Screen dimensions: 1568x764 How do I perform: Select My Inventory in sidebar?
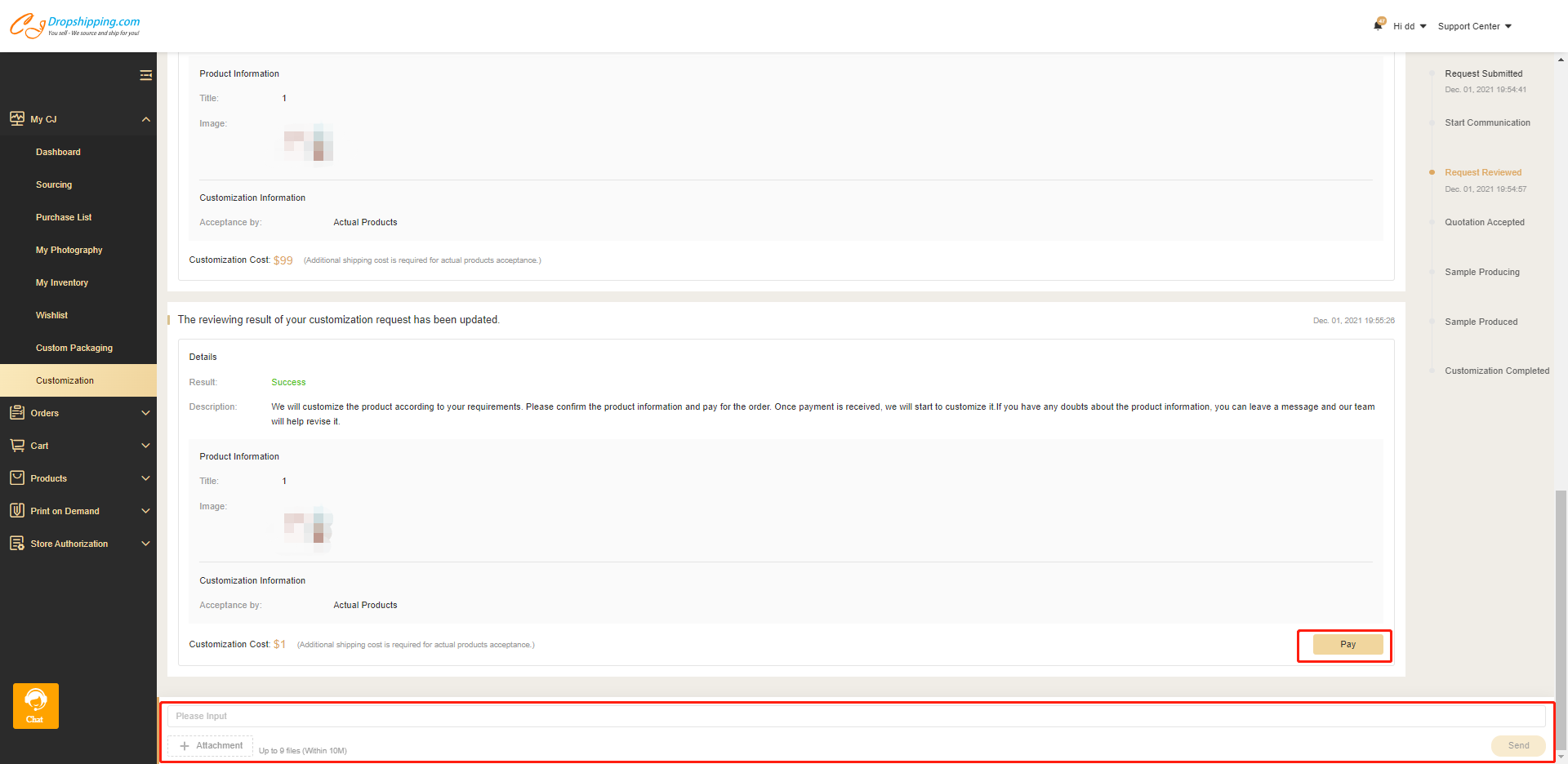(62, 282)
